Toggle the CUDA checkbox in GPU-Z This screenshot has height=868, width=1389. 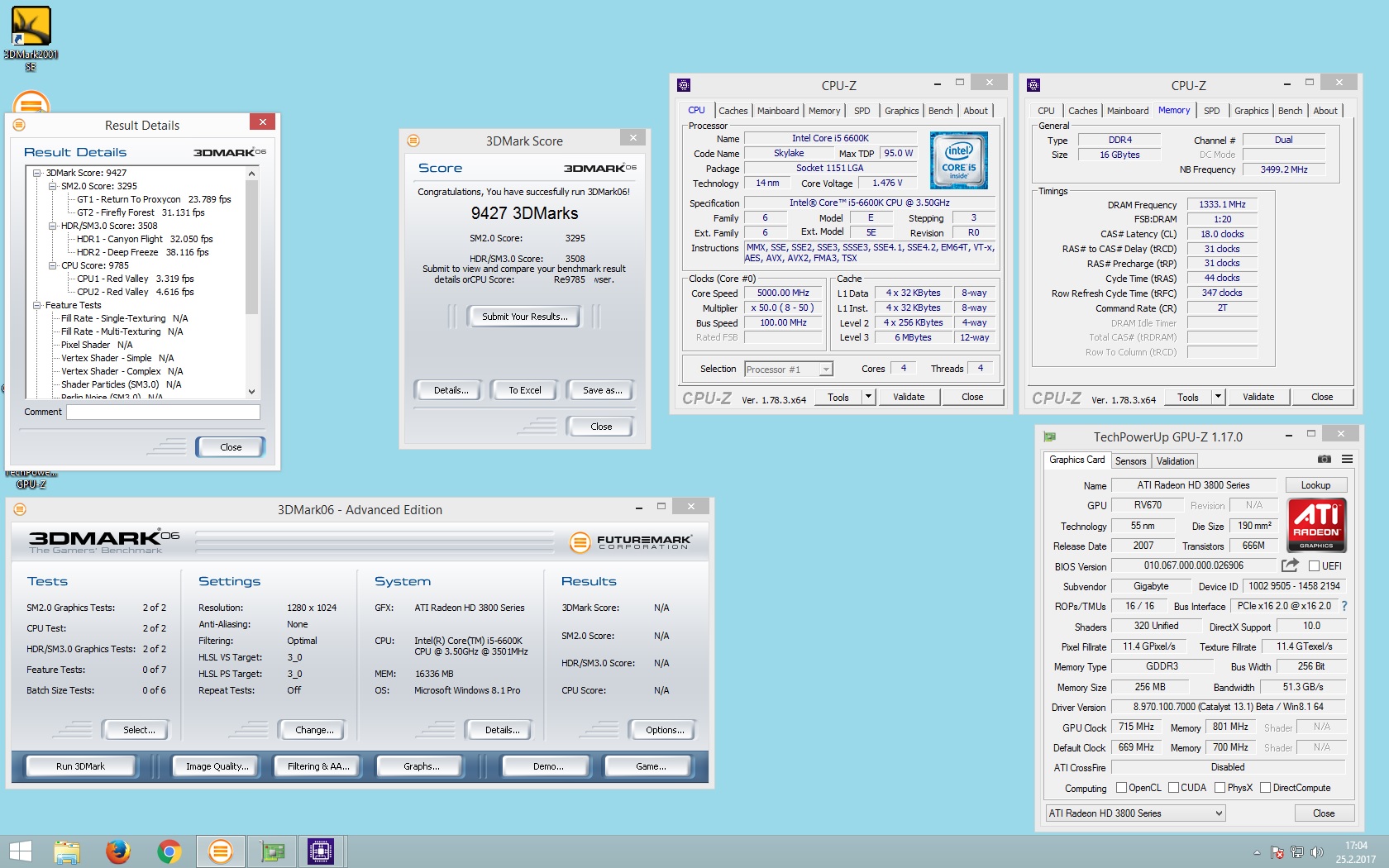click(1173, 788)
